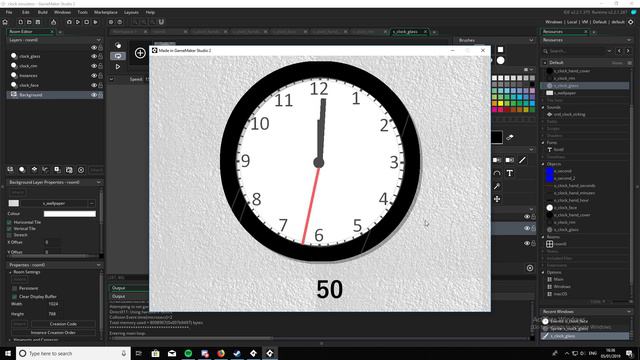Click the animation play triangle icon

coord(118,67)
